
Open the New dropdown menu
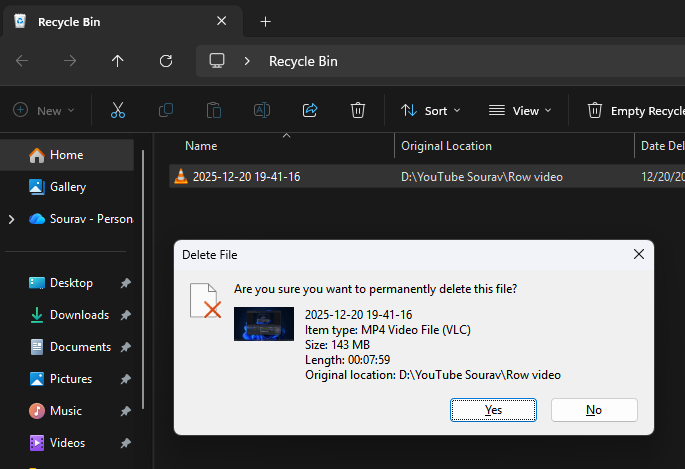40,111
